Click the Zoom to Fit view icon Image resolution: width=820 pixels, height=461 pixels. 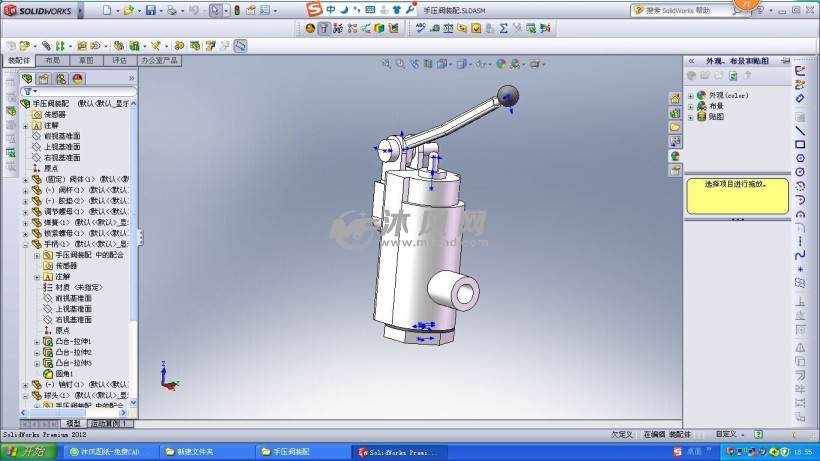click(387, 64)
